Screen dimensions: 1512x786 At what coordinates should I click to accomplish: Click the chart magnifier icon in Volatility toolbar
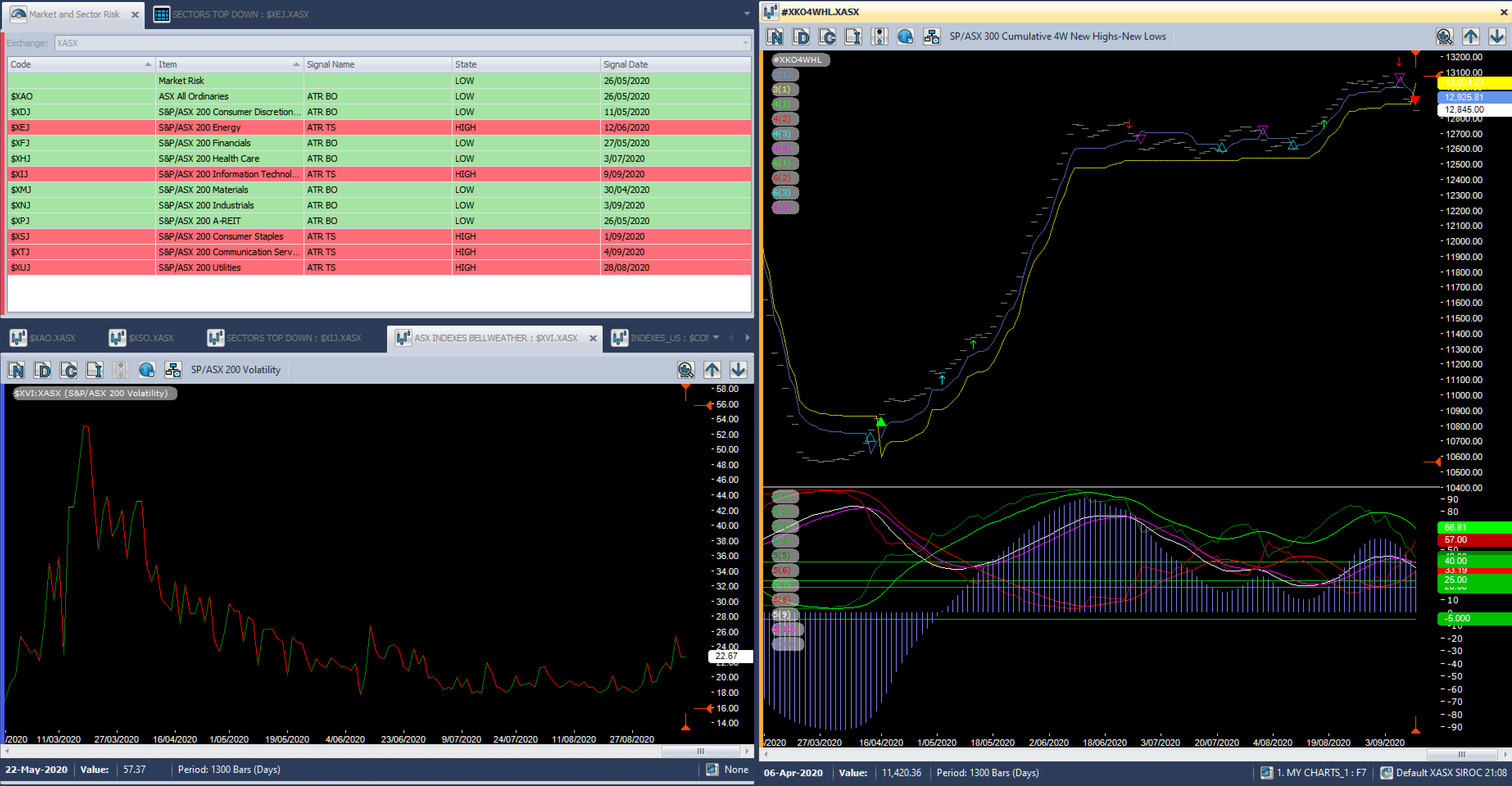click(686, 370)
